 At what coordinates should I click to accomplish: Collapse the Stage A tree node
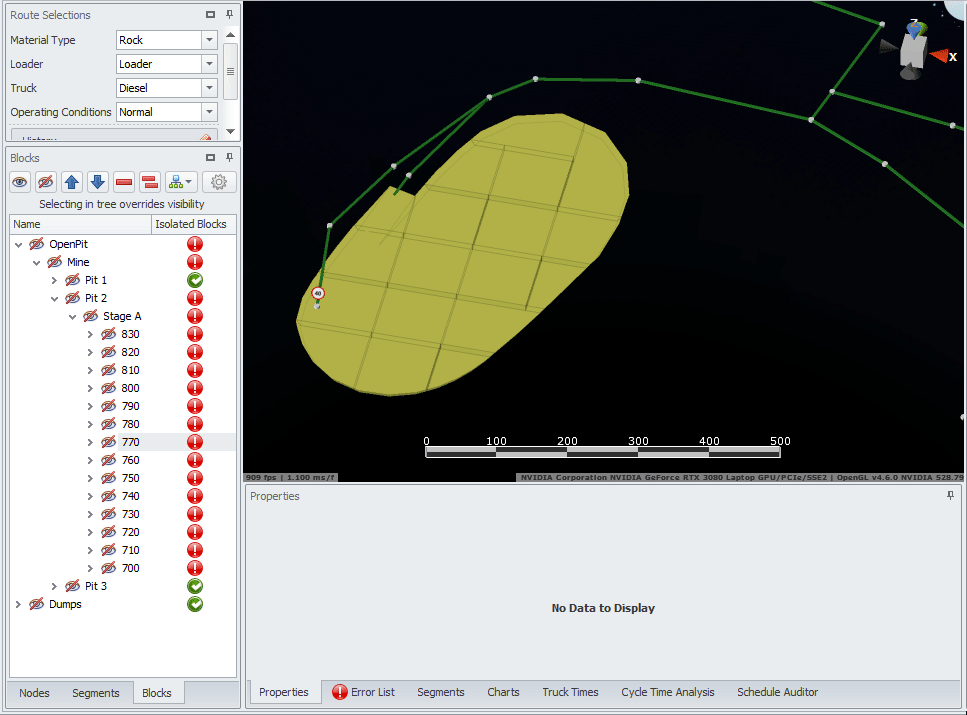point(72,316)
